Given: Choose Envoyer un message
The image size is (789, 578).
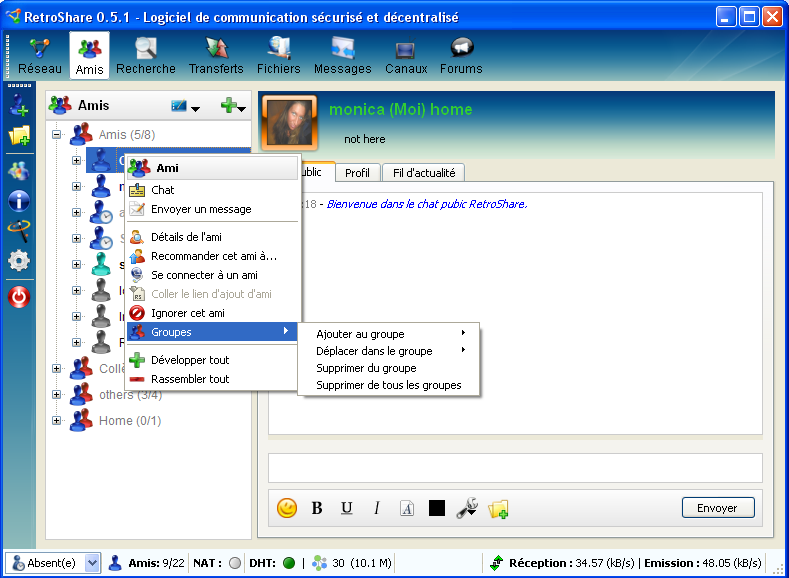Looking at the screenshot, I should click(212, 209).
